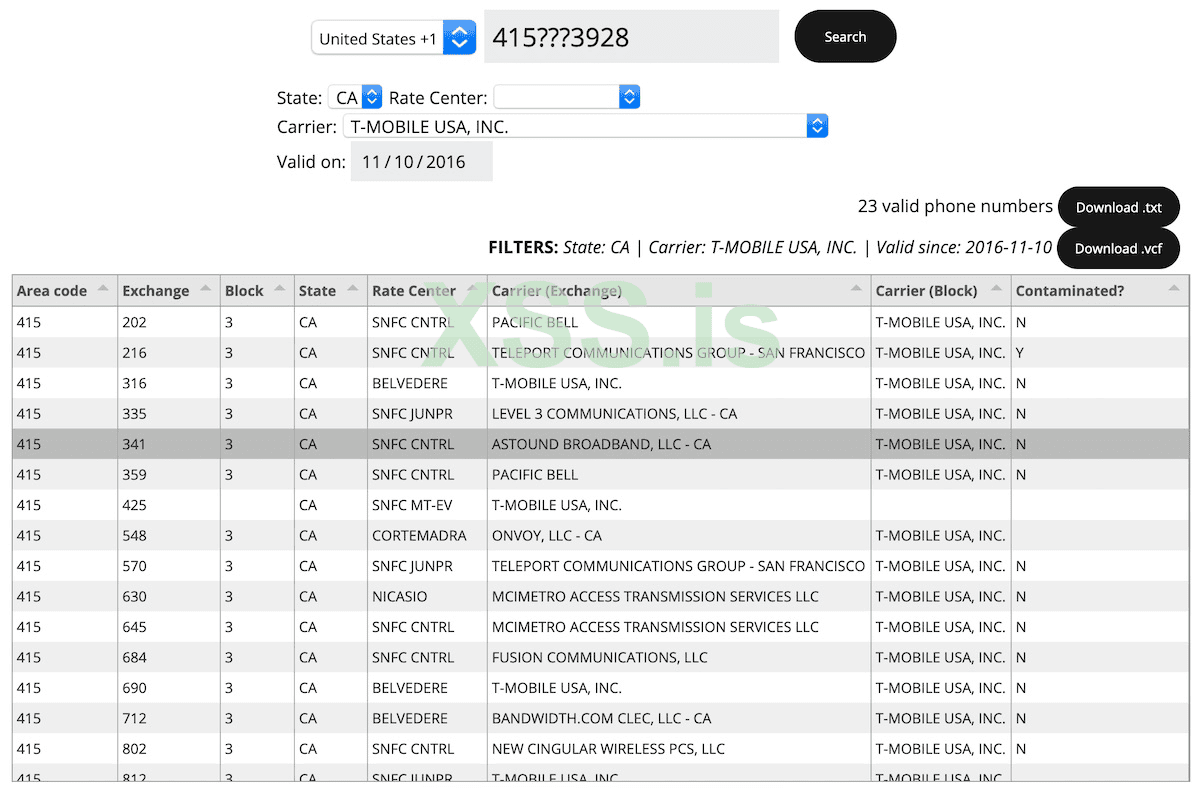This screenshot has height=788, width=1200.
Task: Select exchange 425 cell
Action: point(169,505)
